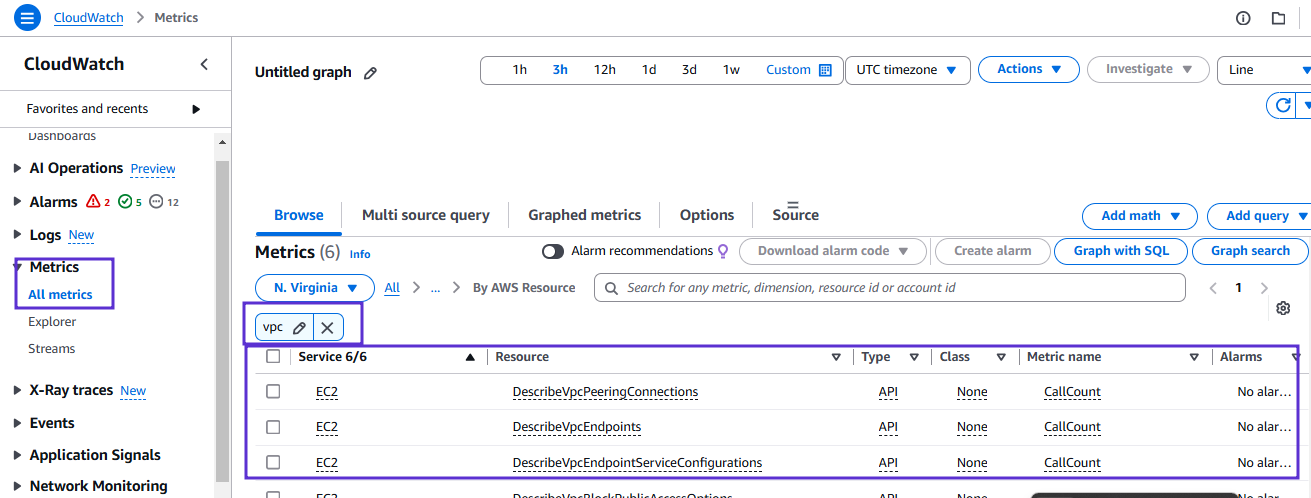
Task: Select the 1h time range
Action: [x=520, y=70]
